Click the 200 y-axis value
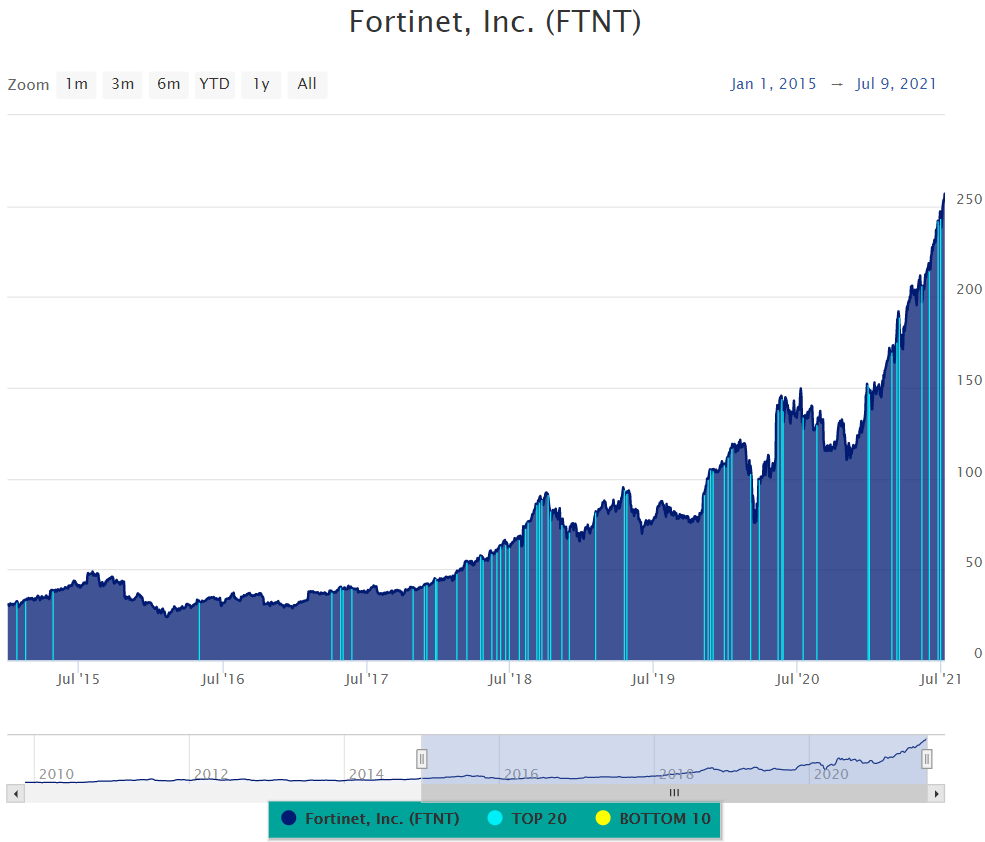 [x=969, y=290]
